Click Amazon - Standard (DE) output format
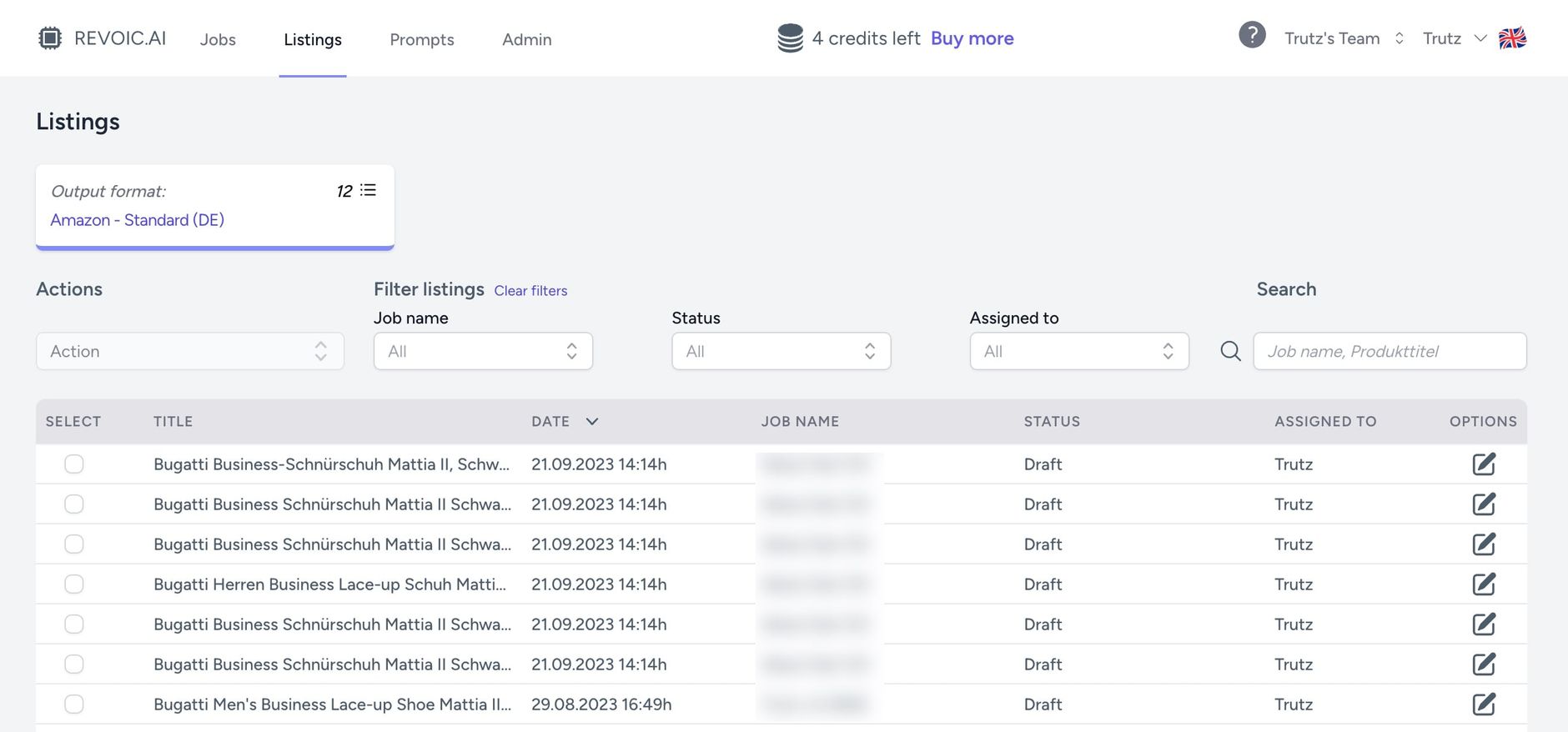The image size is (1568, 732). pyautogui.click(x=138, y=219)
